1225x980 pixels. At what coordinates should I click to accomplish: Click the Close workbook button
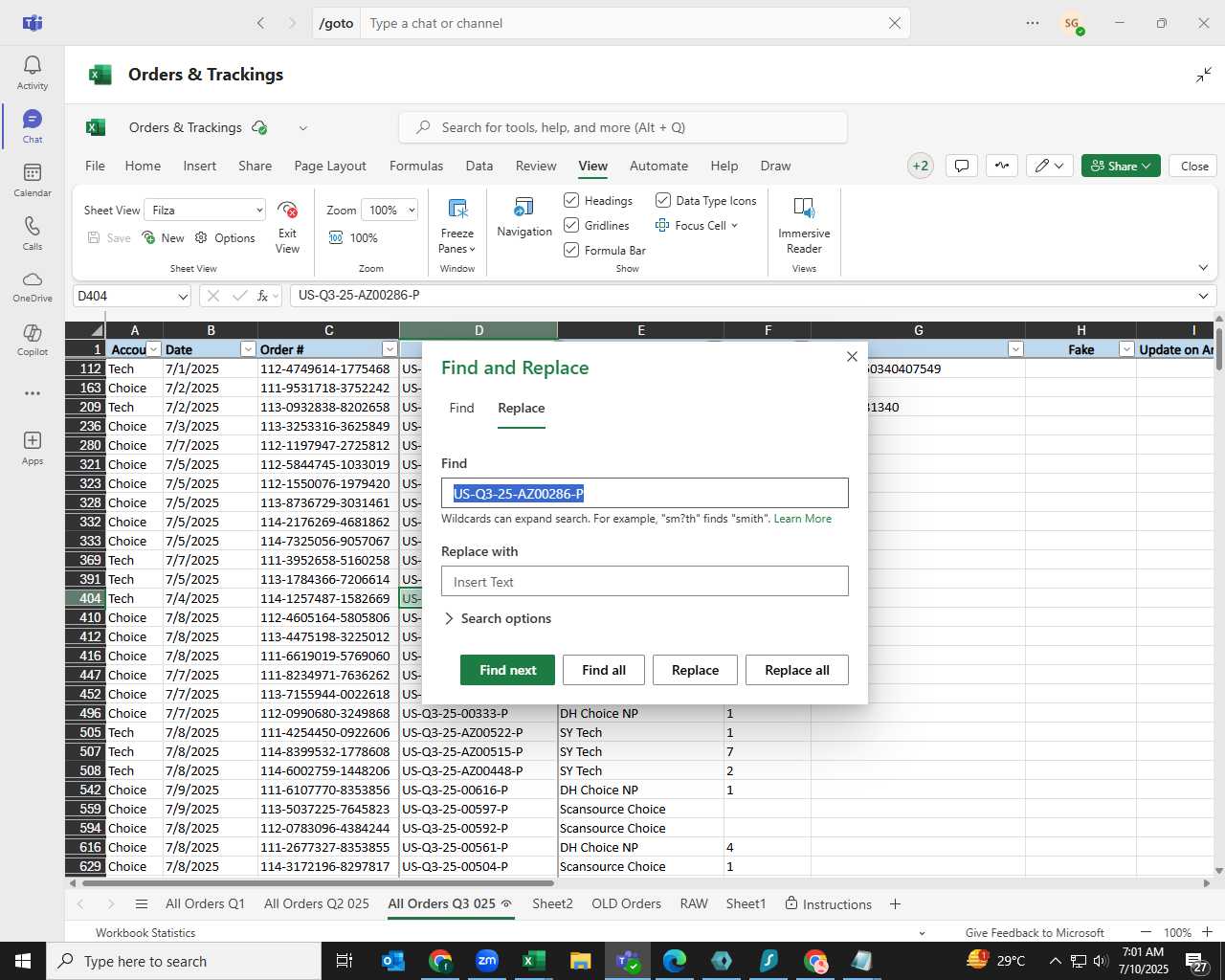tap(1194, 166)
